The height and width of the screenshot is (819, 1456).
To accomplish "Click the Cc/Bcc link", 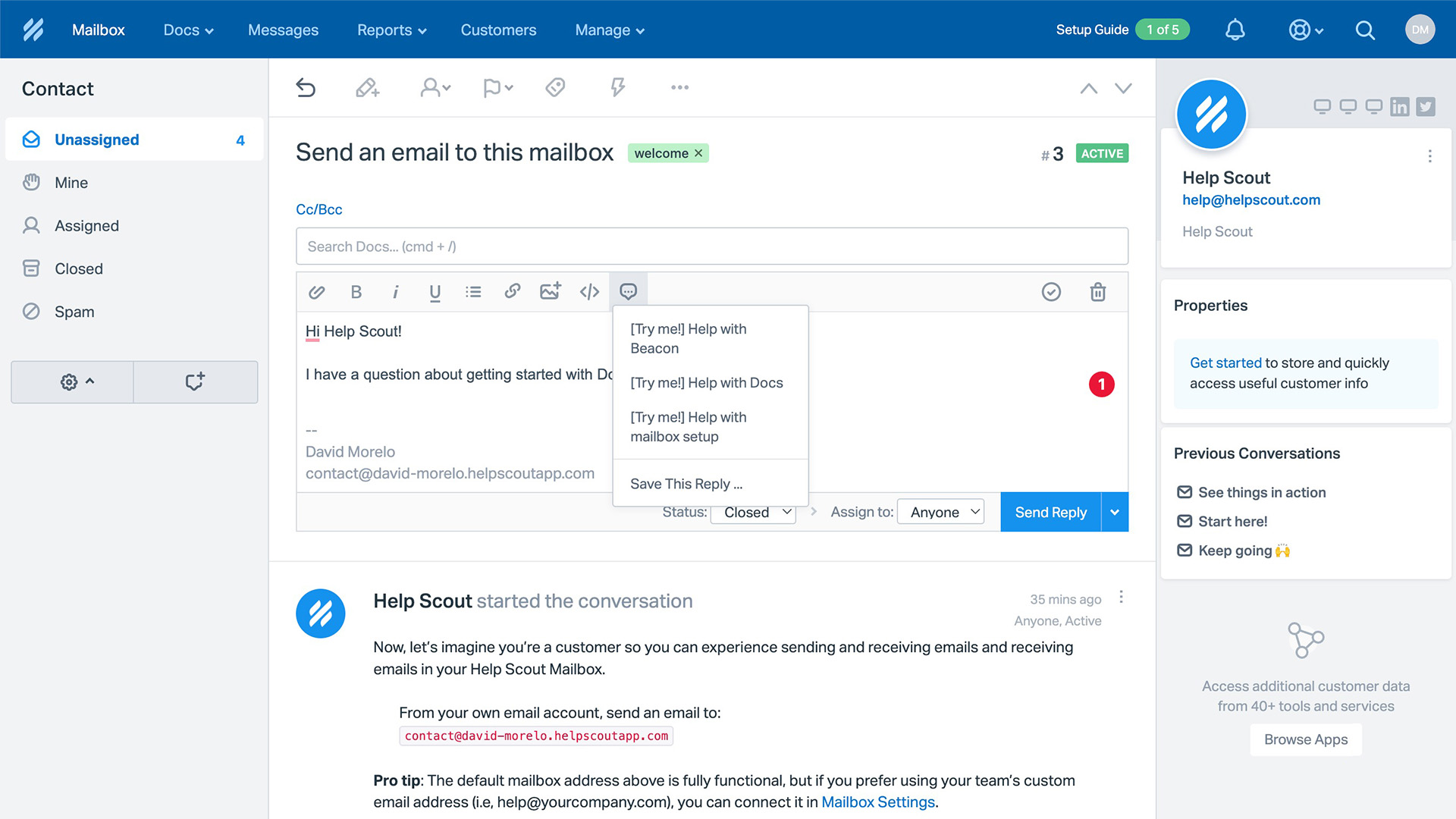I will click(x=318, y=209).
